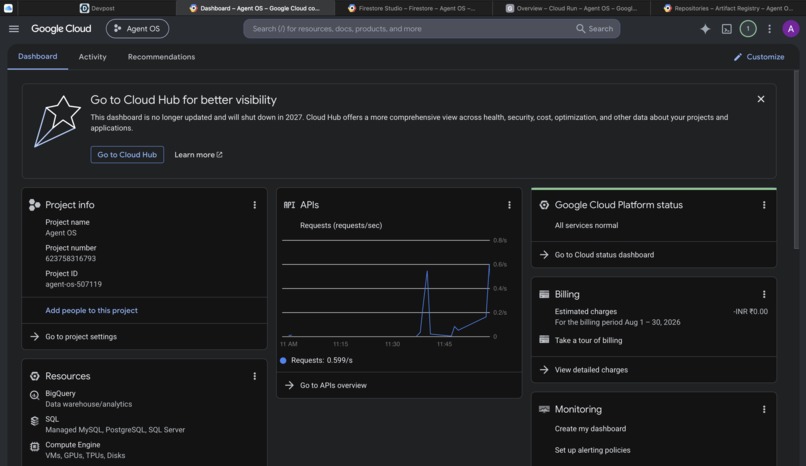
Task: Click the BigQuery magnifier icon
Action: pos(34,395)
